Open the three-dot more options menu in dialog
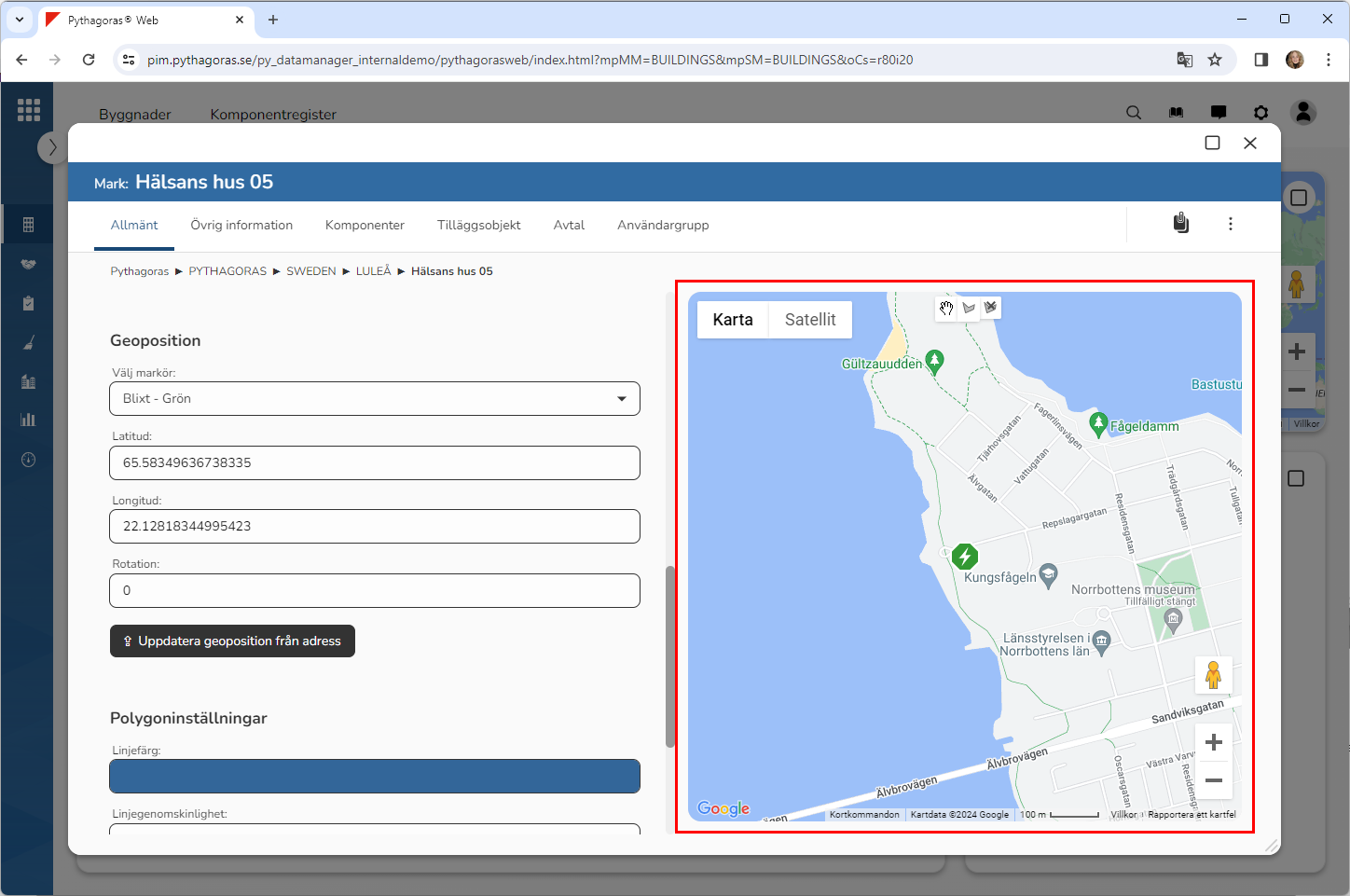Viewport: 1350px width, 896px height. tap(1230, 224)
